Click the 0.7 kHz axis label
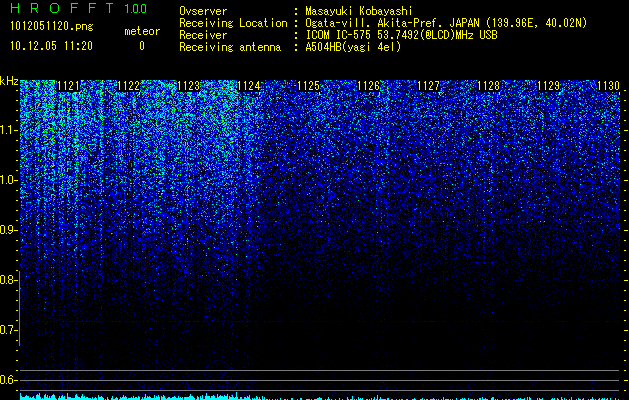Screen dimensions: 629x400 tap(8, 330)
